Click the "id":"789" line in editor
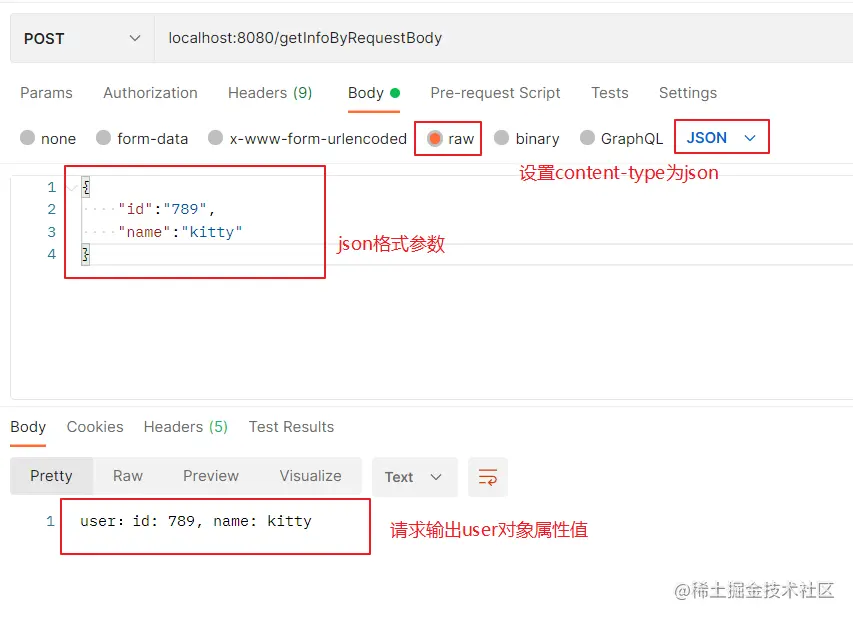 [x=166, y=209]
